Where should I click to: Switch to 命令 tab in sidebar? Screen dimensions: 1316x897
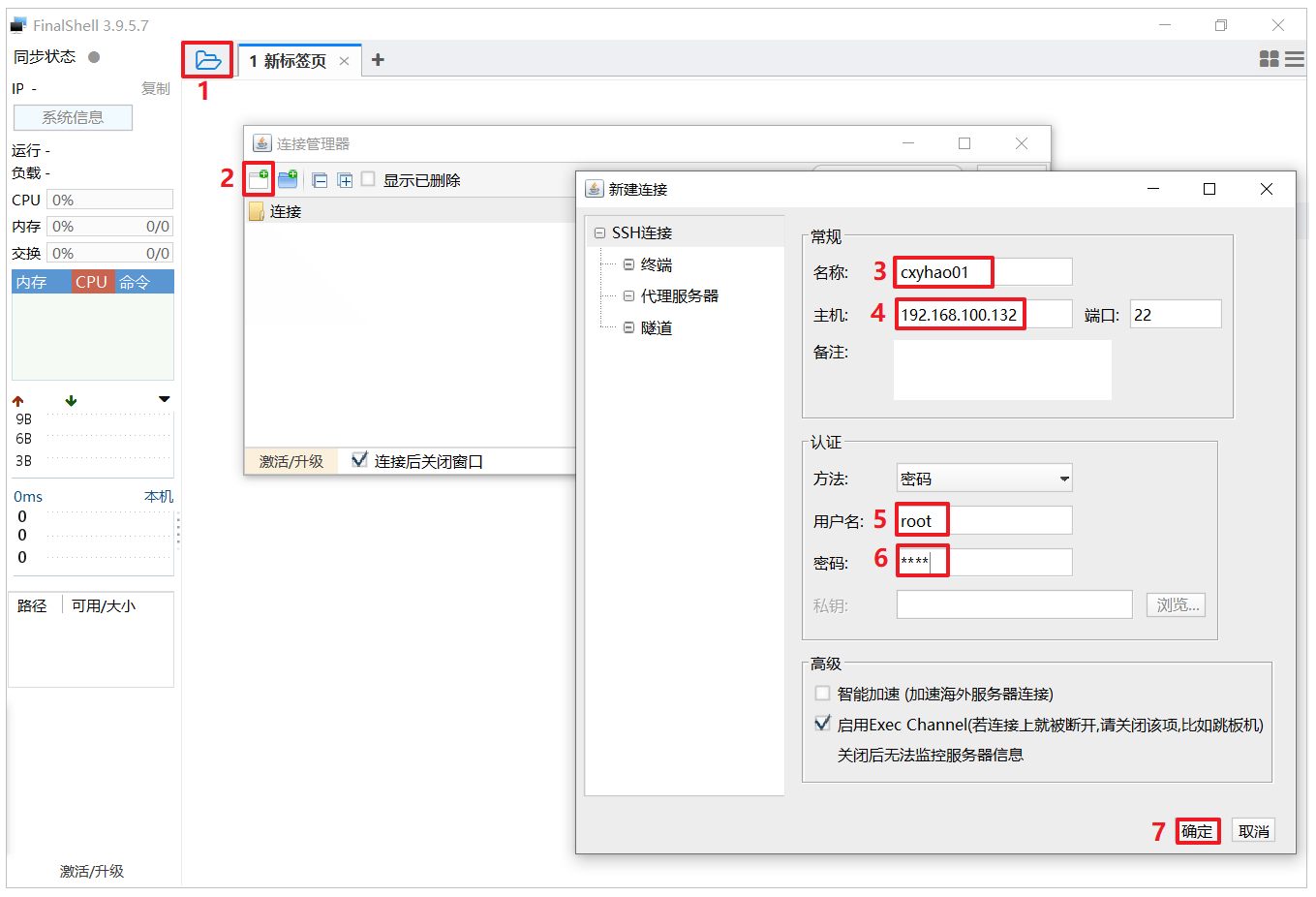click(144, 282)
